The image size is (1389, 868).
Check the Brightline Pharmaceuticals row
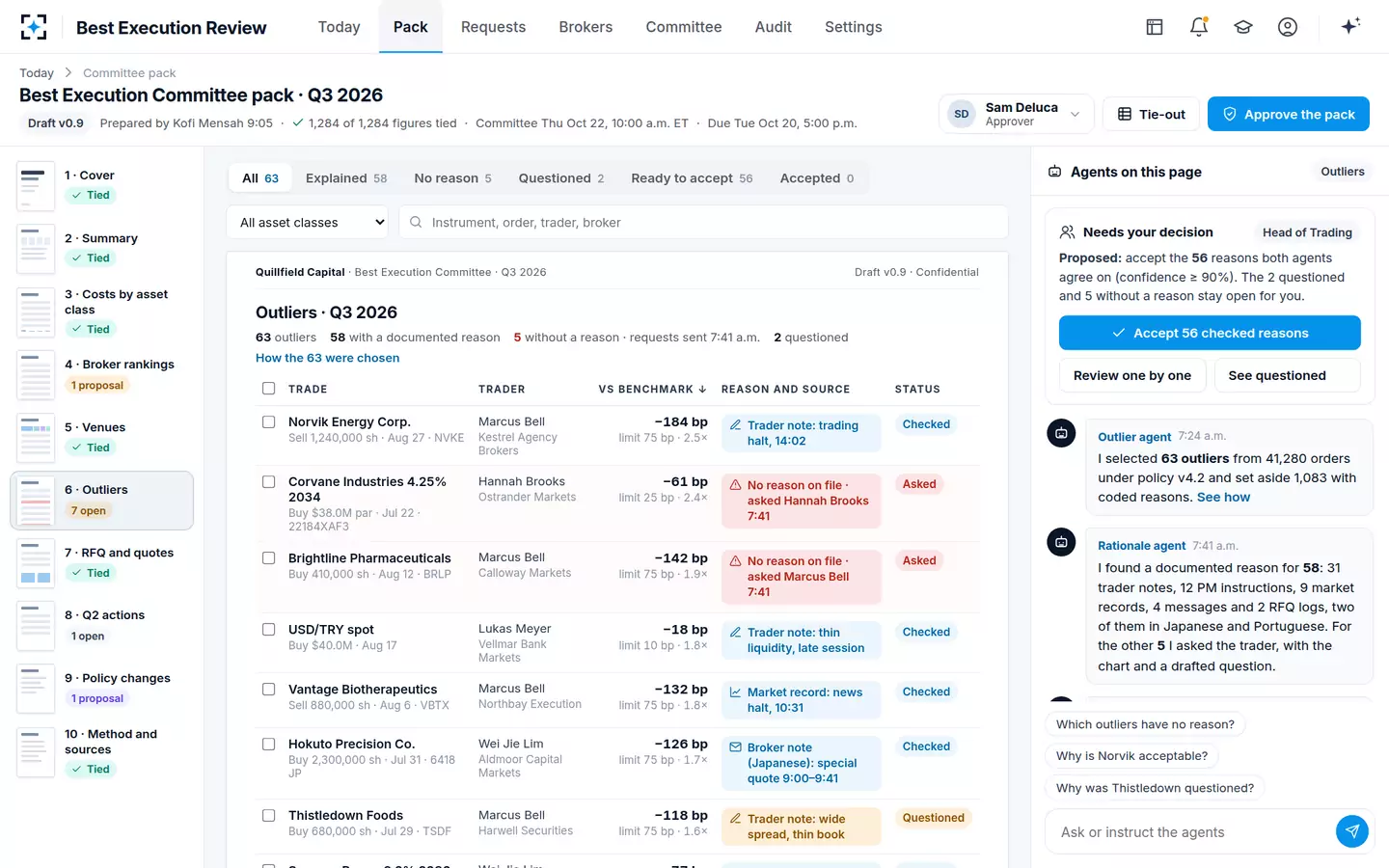click(268, 557)
